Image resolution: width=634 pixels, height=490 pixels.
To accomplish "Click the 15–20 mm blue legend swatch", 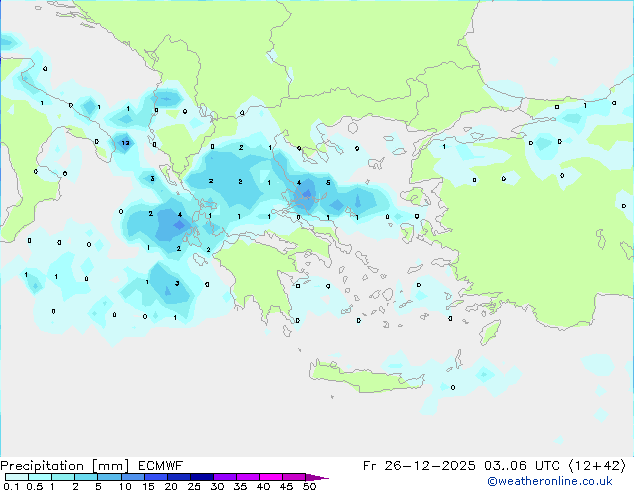I will [156, 477].
